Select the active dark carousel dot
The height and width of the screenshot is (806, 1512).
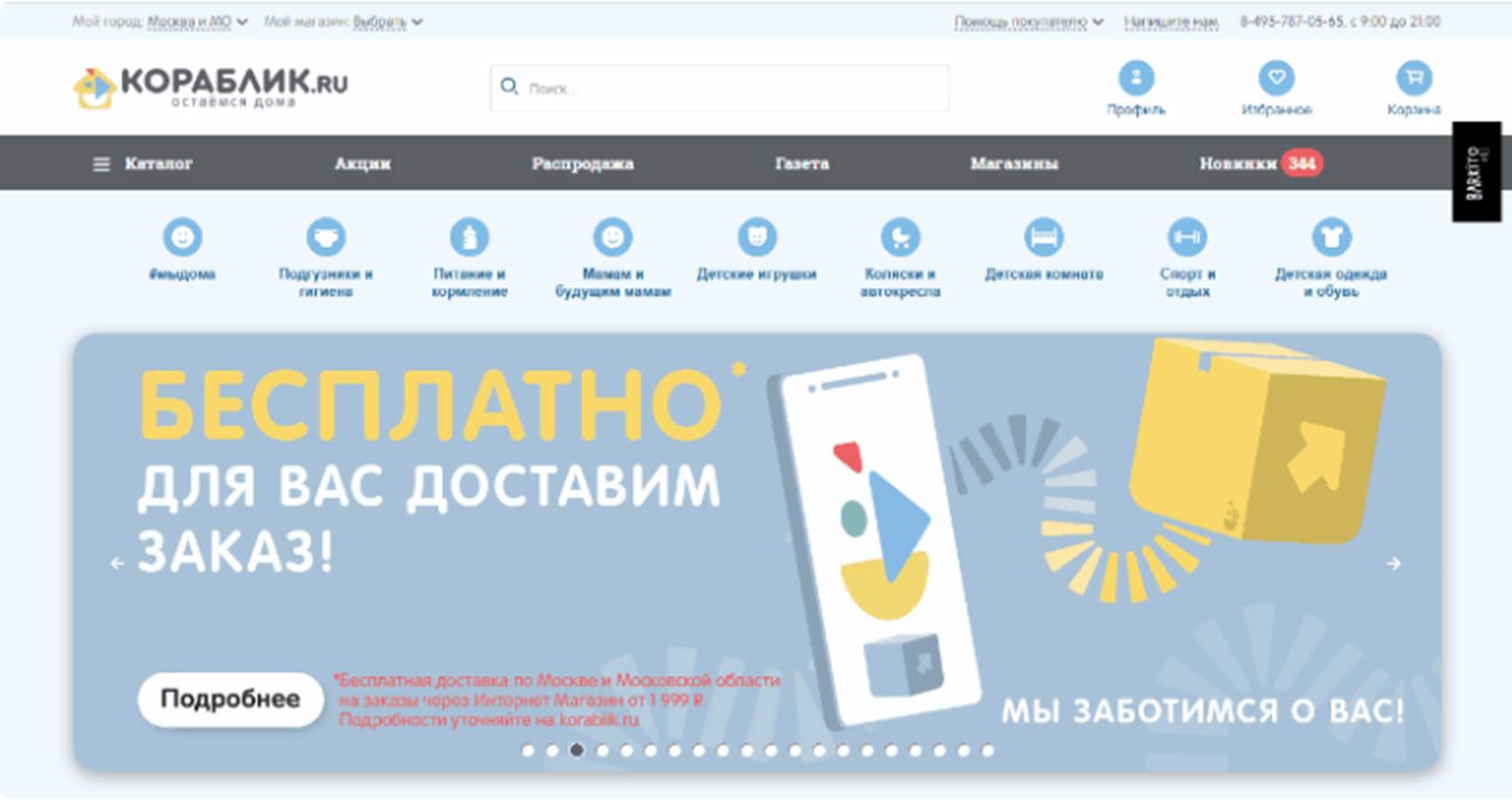click(x=577, y=750)
